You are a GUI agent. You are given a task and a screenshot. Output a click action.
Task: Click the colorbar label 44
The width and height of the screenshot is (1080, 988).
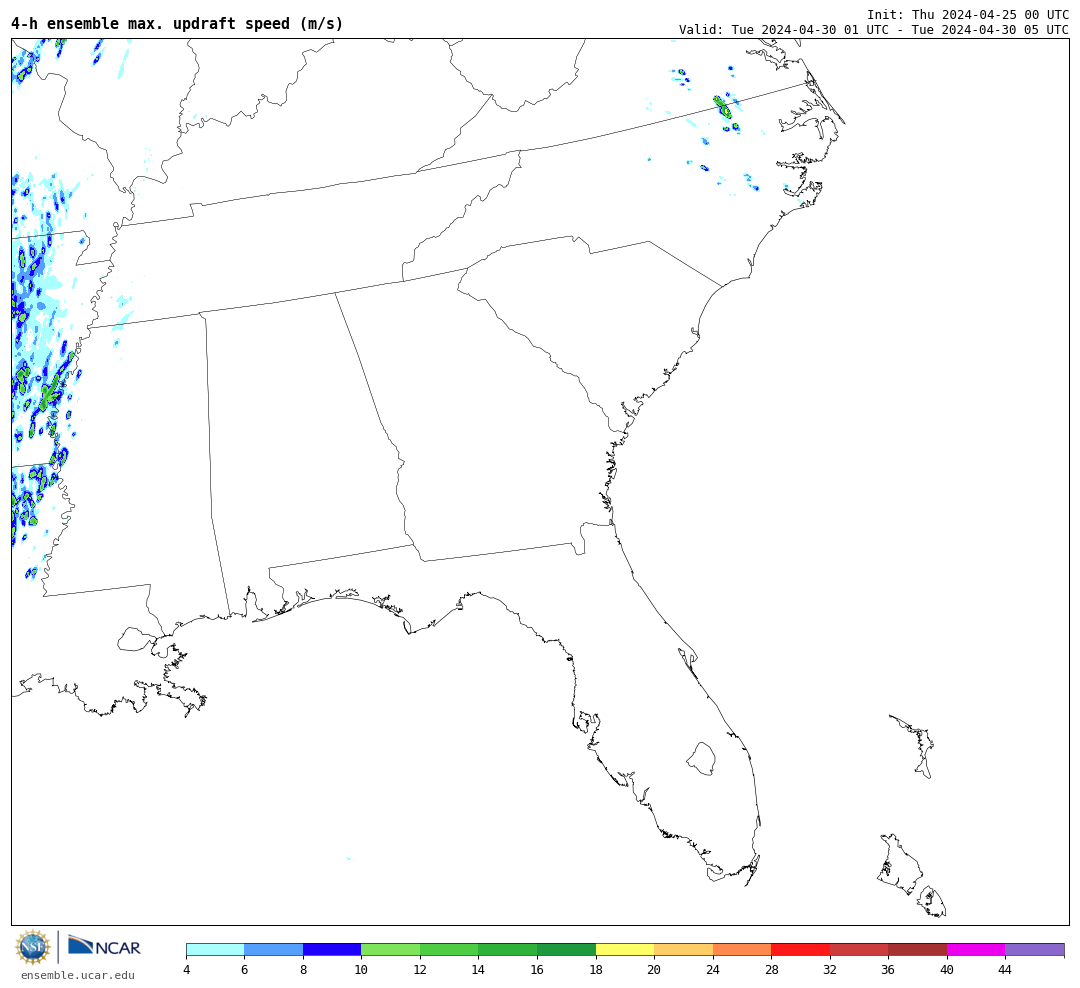tap(1005, 970)
